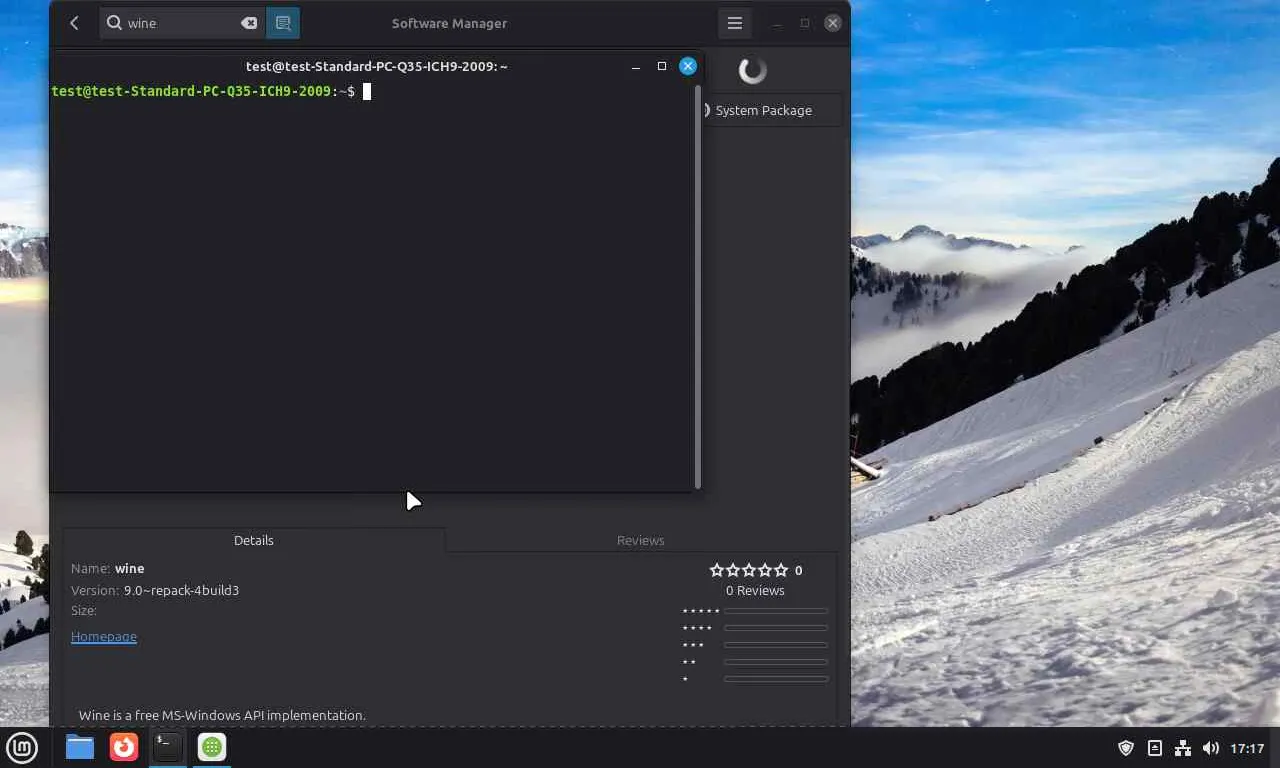The width and height of the screenshot is (1280, 768).
Task: Open the Linux Mint start menu
Action: (22, 747)
